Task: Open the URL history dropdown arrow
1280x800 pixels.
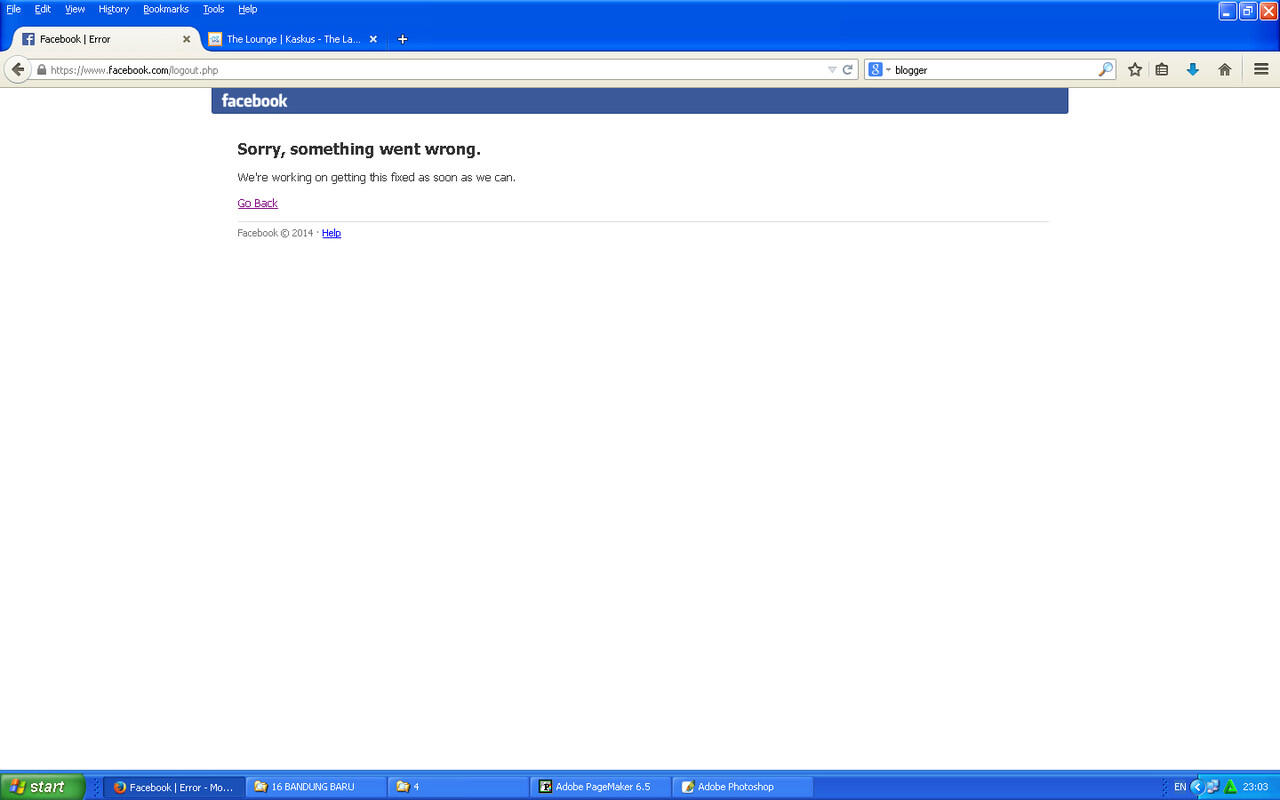Action: tap(832, 70)
